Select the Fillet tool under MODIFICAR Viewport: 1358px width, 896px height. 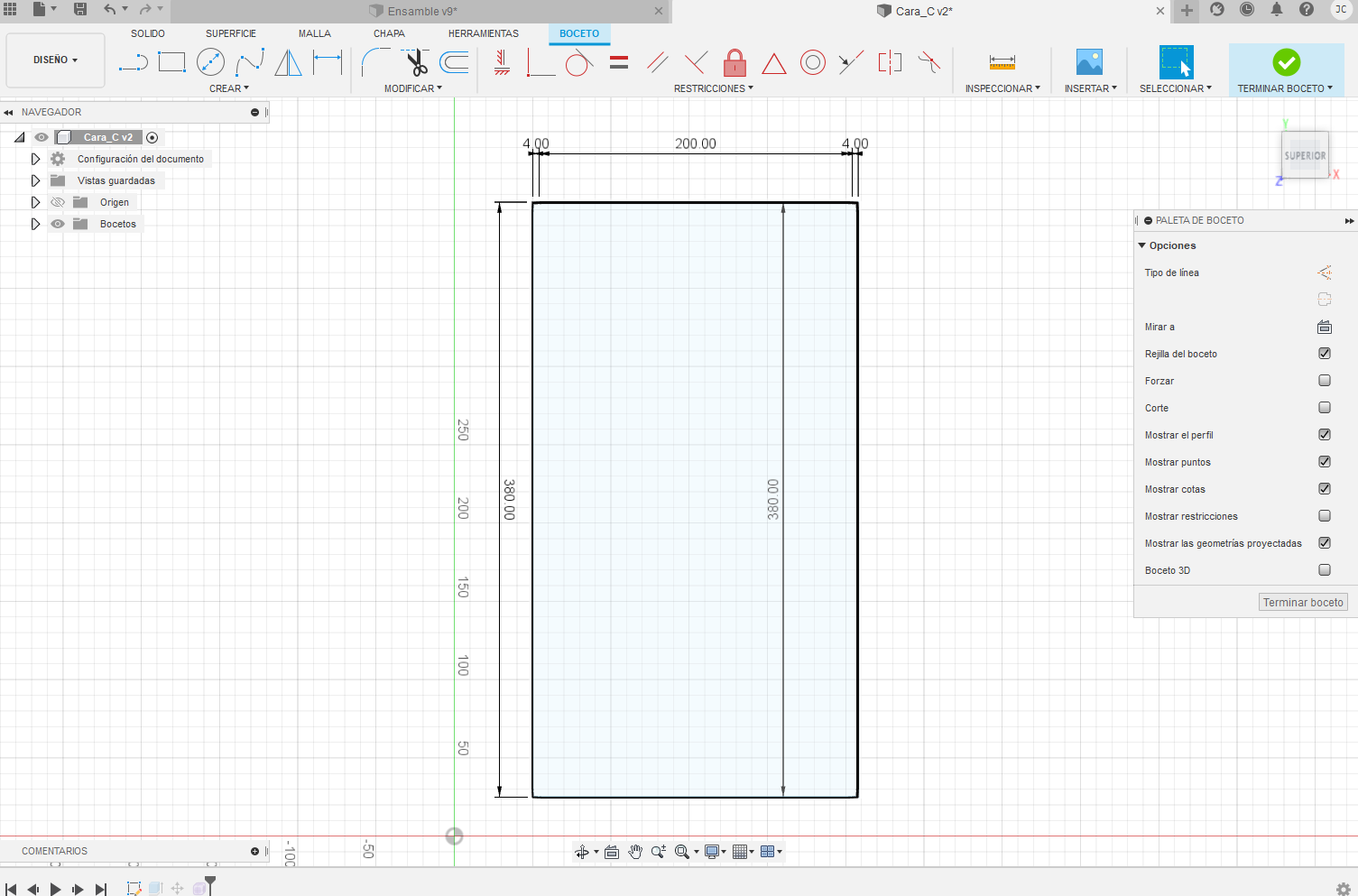[x=375, y=62]
